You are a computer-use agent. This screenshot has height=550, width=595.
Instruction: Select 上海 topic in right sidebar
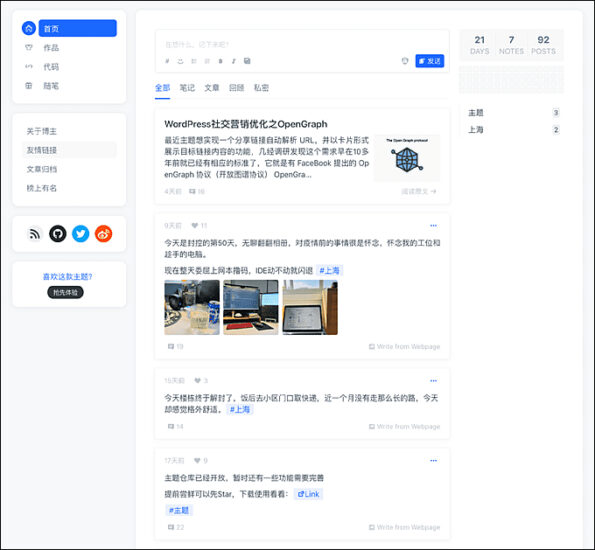(513, 130)
